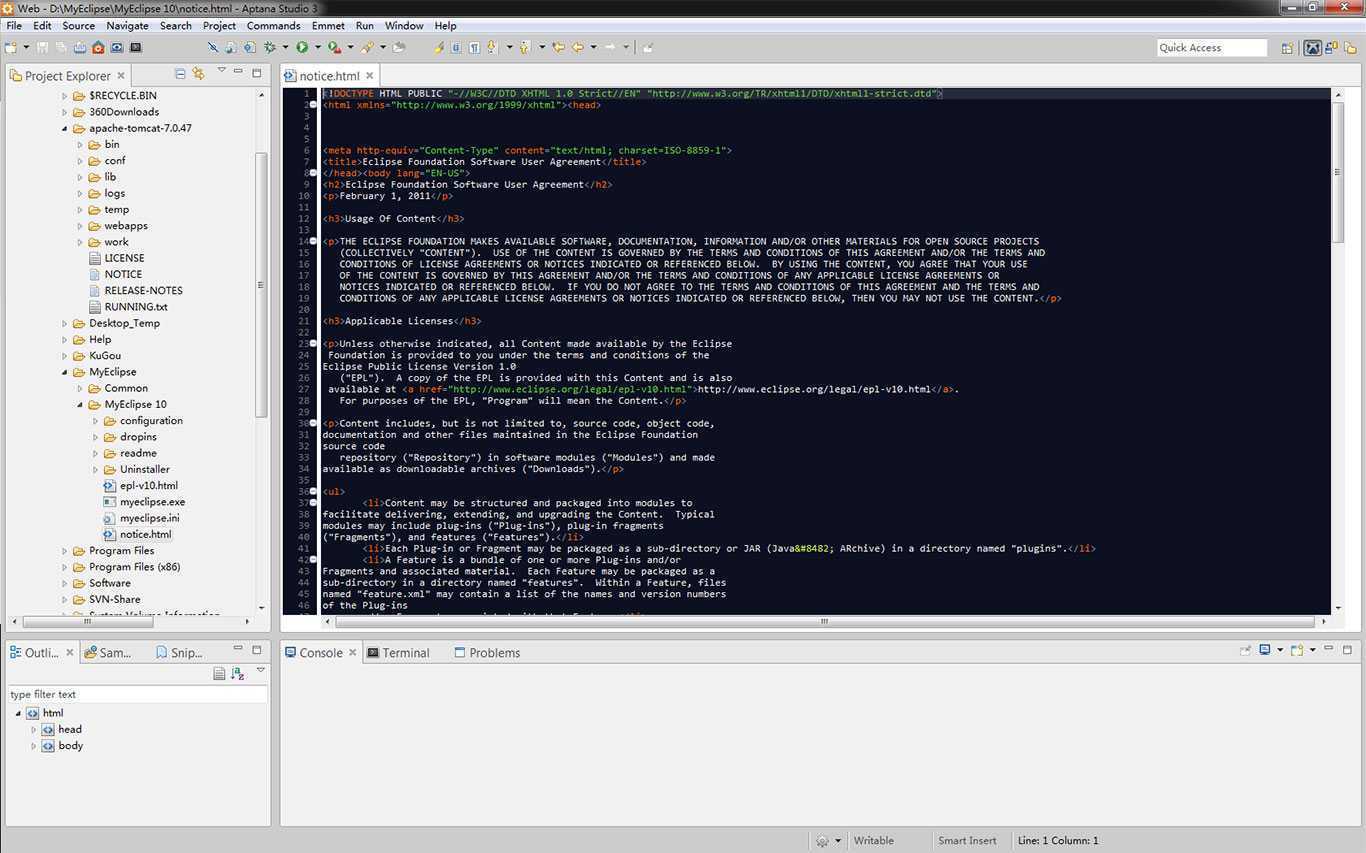This screenshot has height=853, width=1366.
Task: Open the Window menu
Action: (x=404, y=25)
